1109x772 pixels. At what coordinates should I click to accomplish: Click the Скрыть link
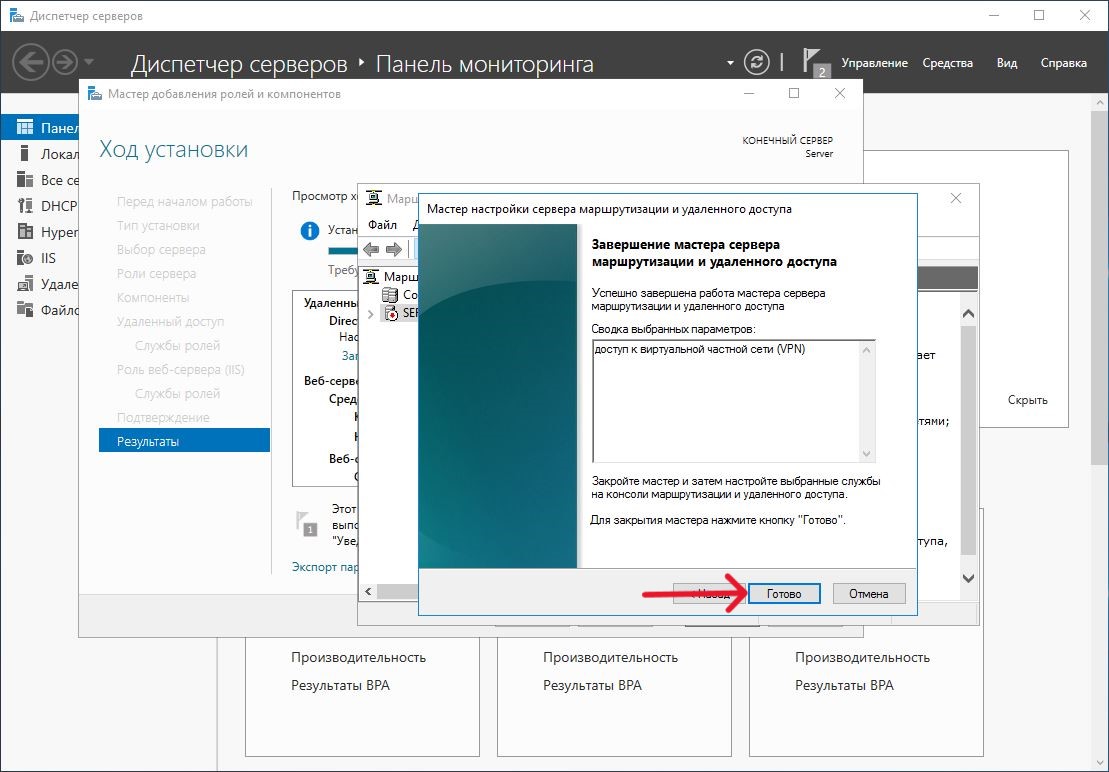[x=1027, y=400]
